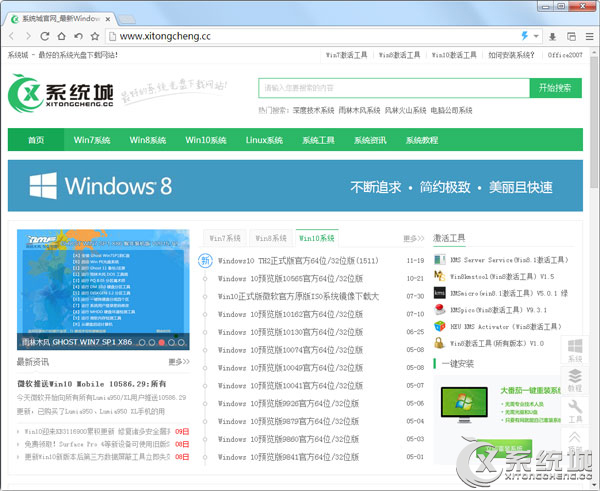The height and width of the screenshot is (491, 600).
Task: Open Windows 10预览版10130 entry
Action: click(290, 332)
